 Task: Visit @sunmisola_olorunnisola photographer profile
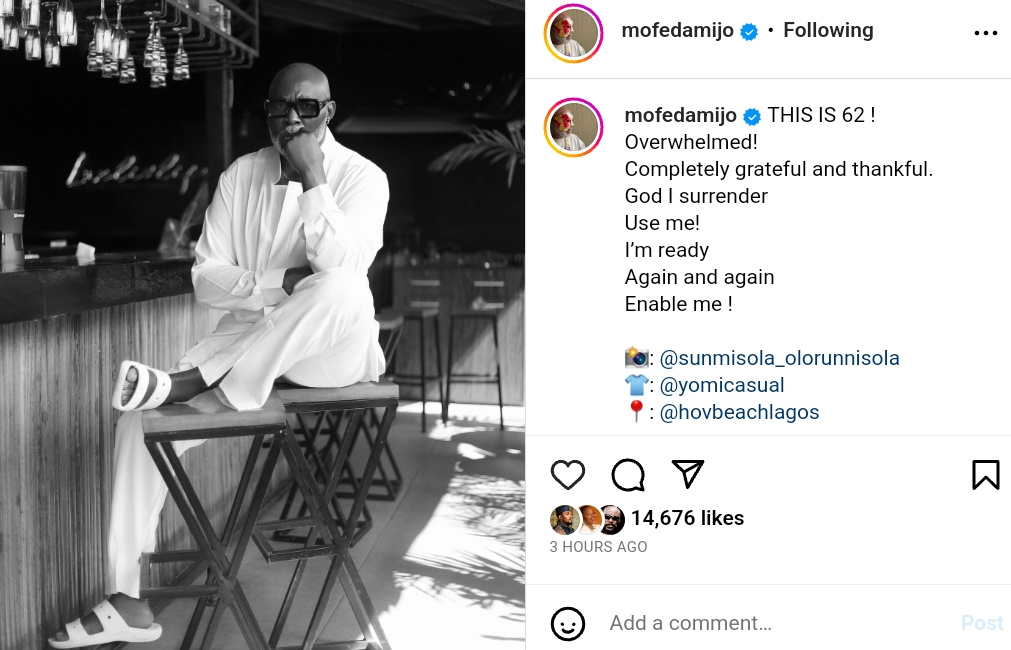point(779,358)
